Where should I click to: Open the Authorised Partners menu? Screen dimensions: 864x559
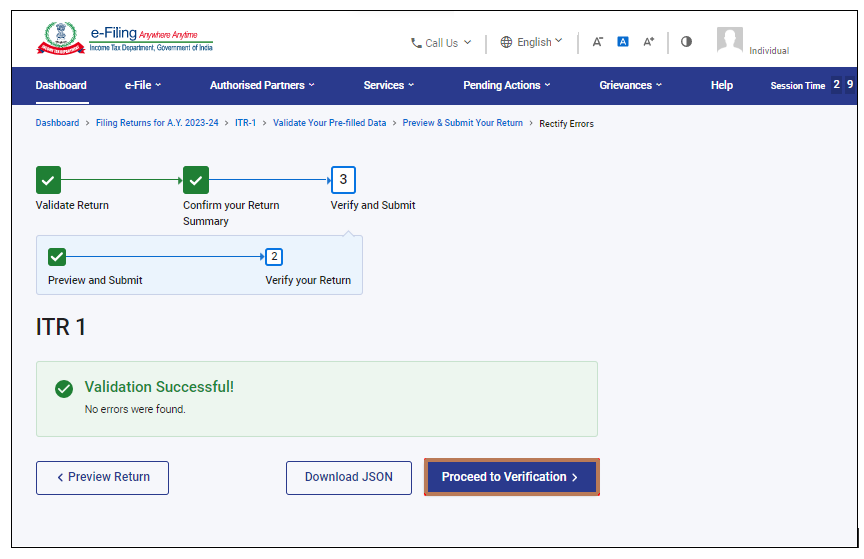pos(262,86)
